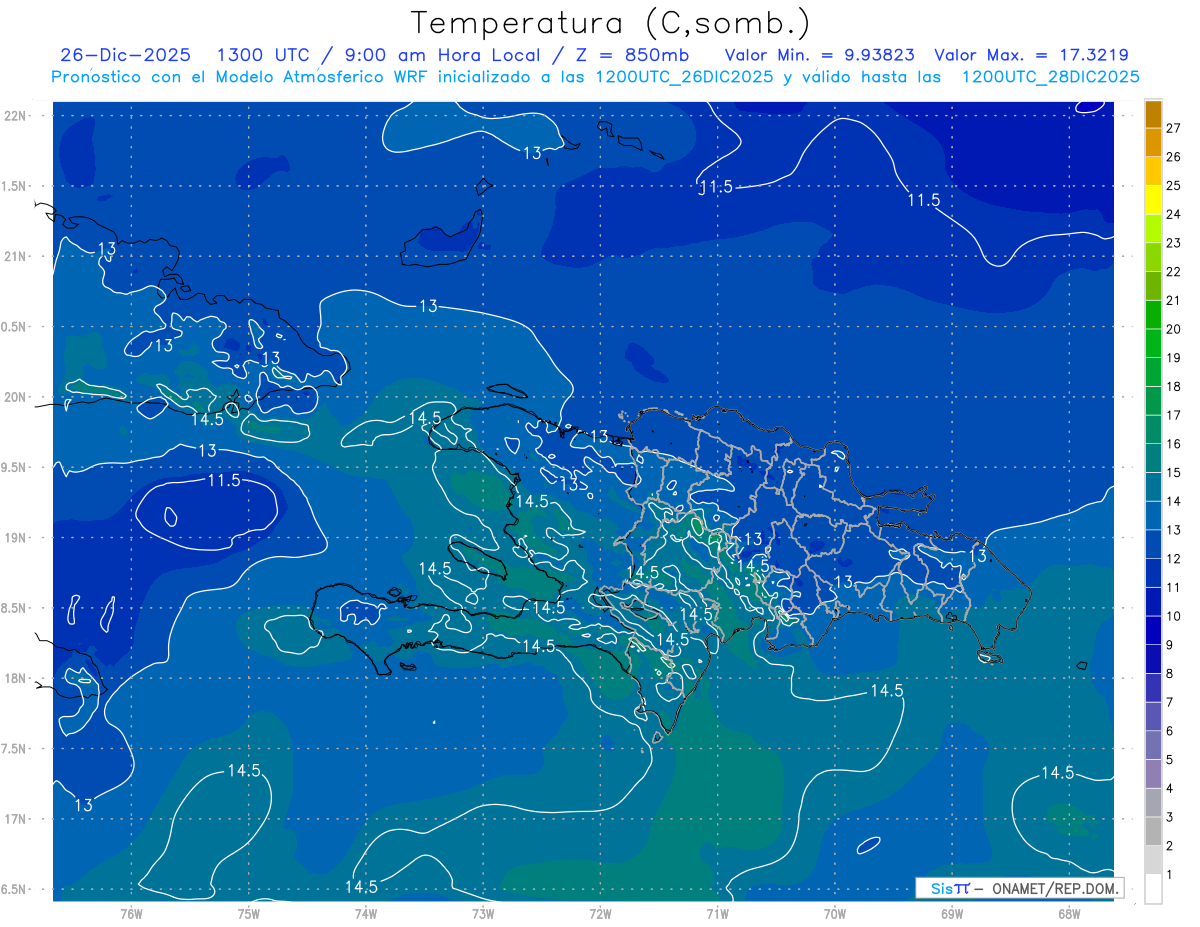This screenshot has height=927, width=1200.
Task: Click the '19N' latitude axis label
Action: pos(16,538)
